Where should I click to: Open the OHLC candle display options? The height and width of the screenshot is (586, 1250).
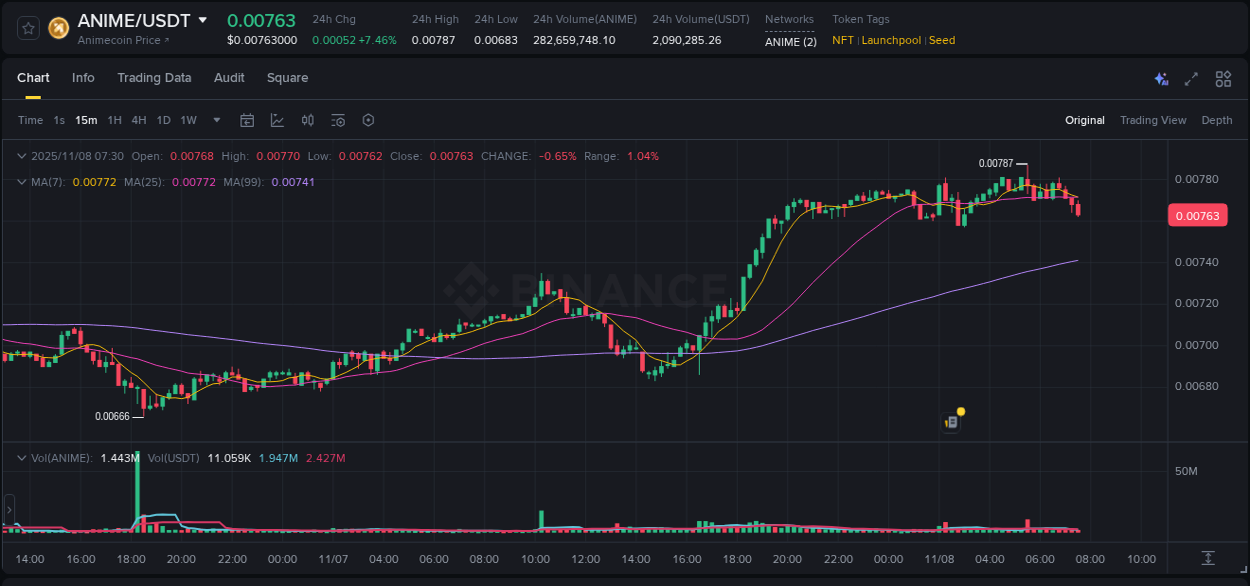pyautogui.click(x=307, y=119)
